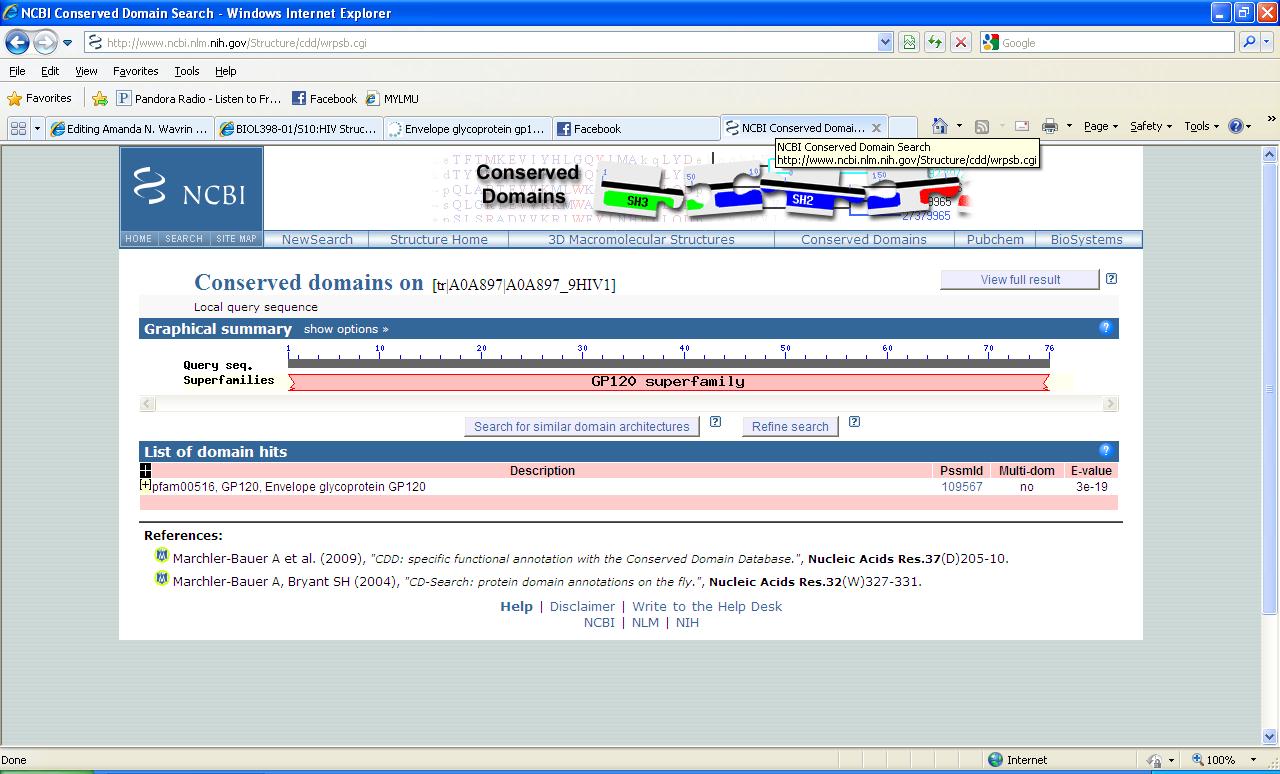Open Quick Tabs thumbnail view icon
This screenshot has height=774, width=1280.
[18, 128]
